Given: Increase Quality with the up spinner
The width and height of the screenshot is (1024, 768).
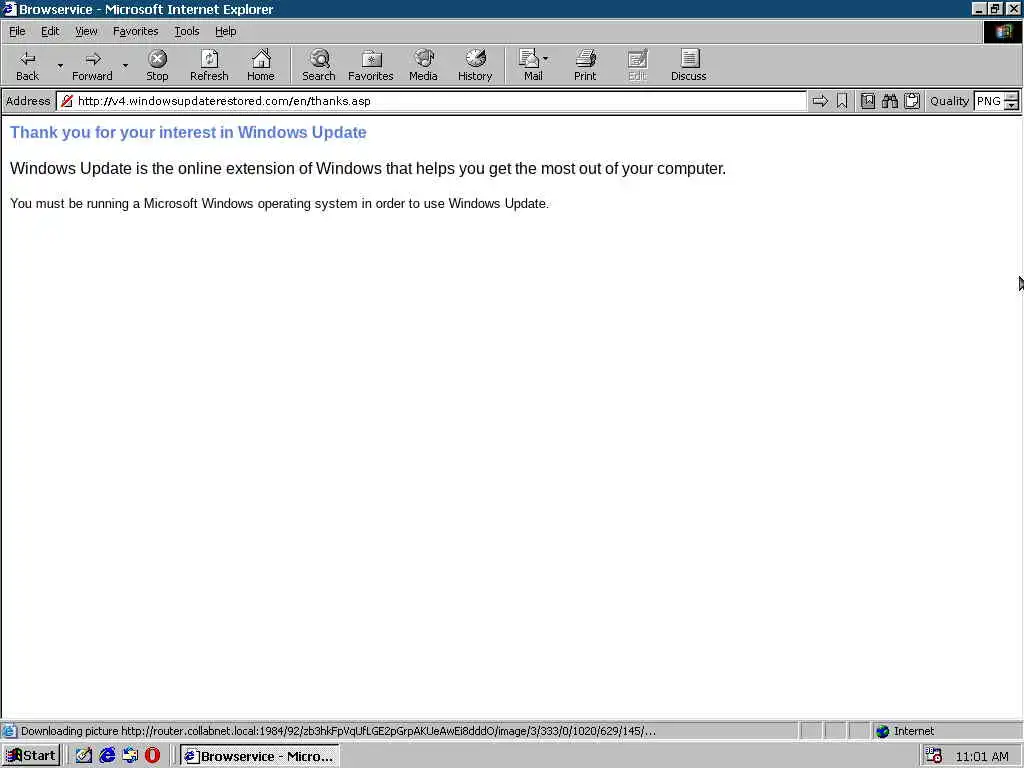Looking at the screenshot, I should pos(1012,97).
